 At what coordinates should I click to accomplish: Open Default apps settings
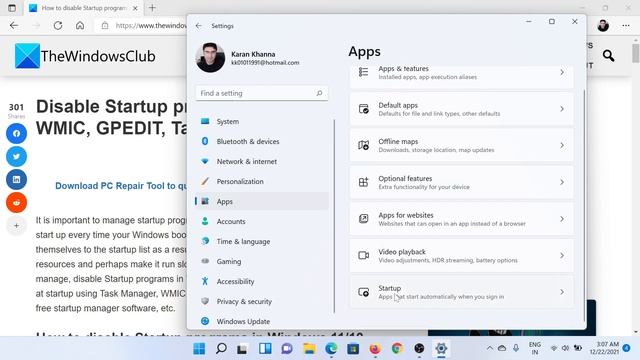(461, 109)
